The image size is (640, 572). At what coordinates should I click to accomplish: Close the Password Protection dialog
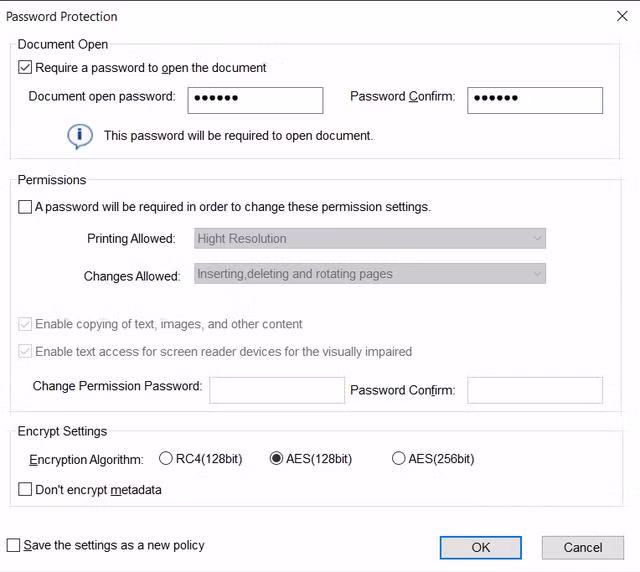point(621,16)
